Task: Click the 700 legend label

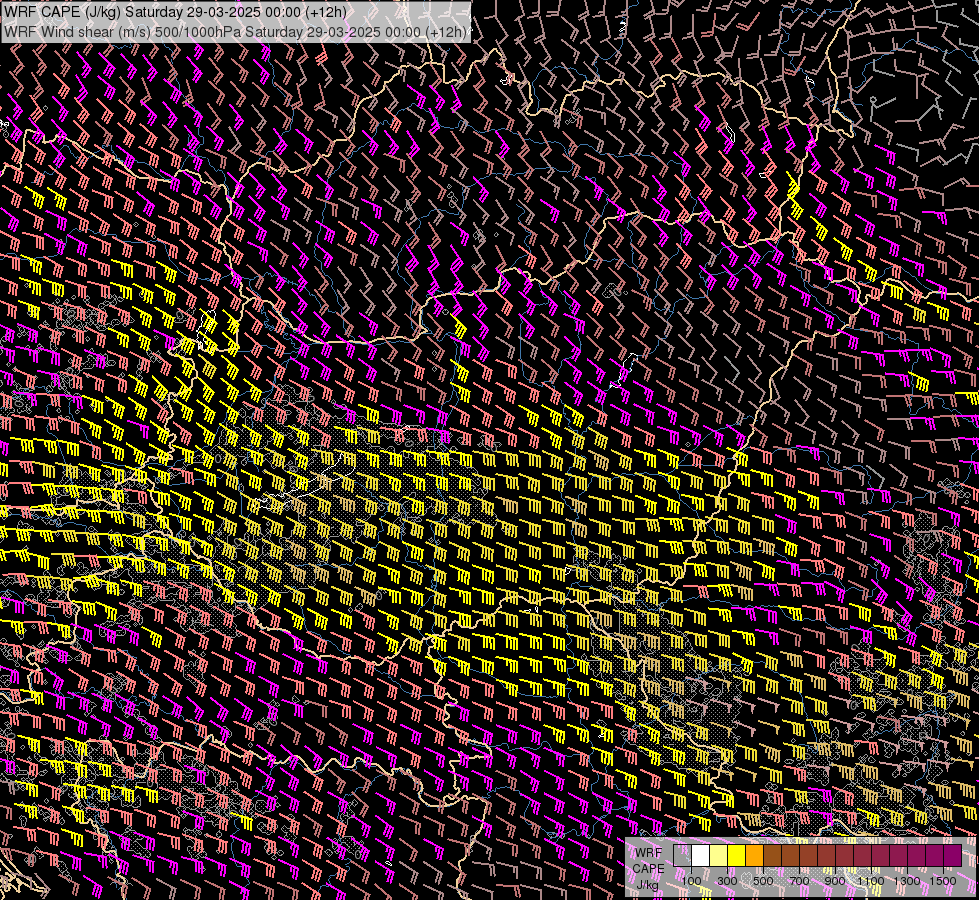Action: [799, 881]
